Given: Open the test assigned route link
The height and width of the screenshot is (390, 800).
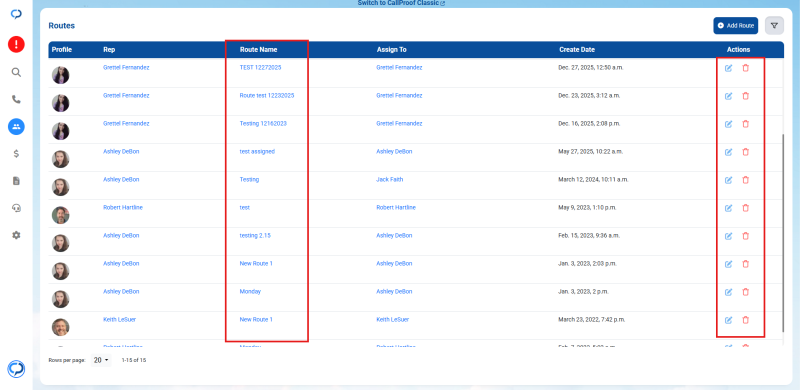Looking at the screenshot, I should 257,152.
